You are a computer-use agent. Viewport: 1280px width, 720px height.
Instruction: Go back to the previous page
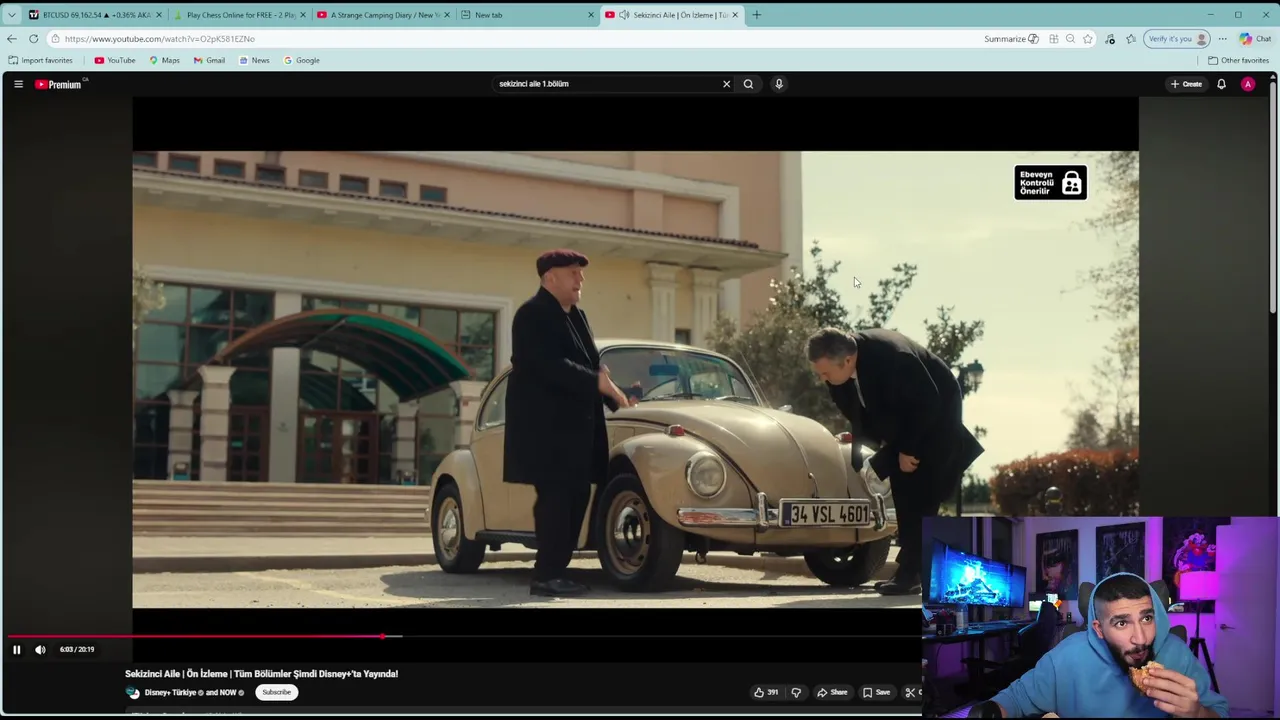11,39
